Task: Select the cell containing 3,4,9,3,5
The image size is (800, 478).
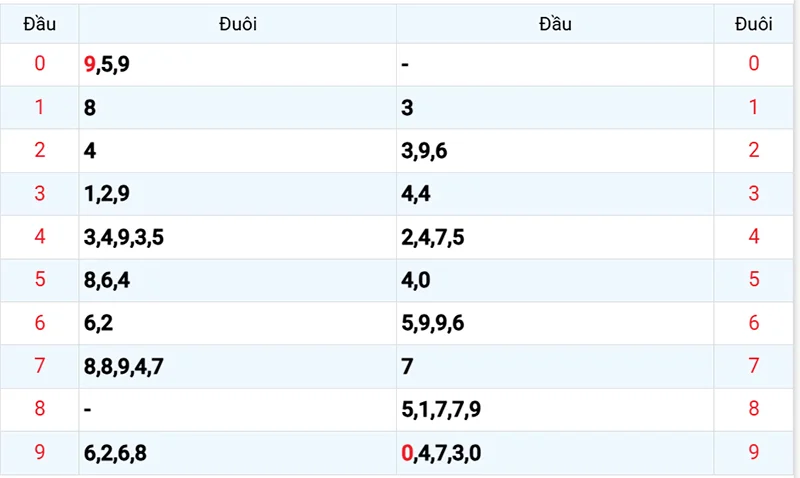Action: (x=238, y=237)
